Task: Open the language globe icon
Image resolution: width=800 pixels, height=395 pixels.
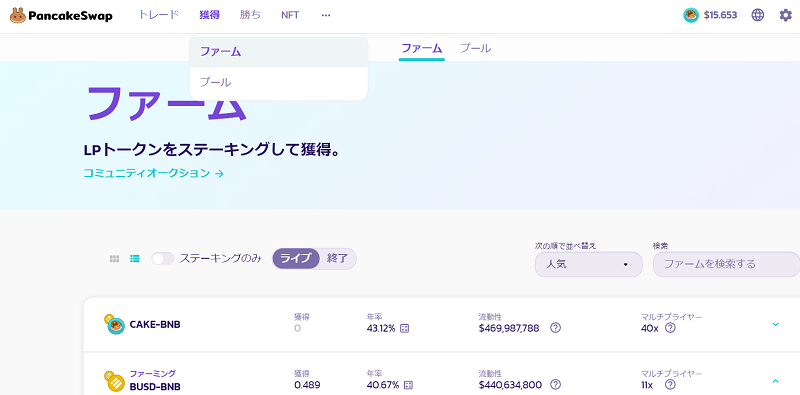Action: coord(758,15)
